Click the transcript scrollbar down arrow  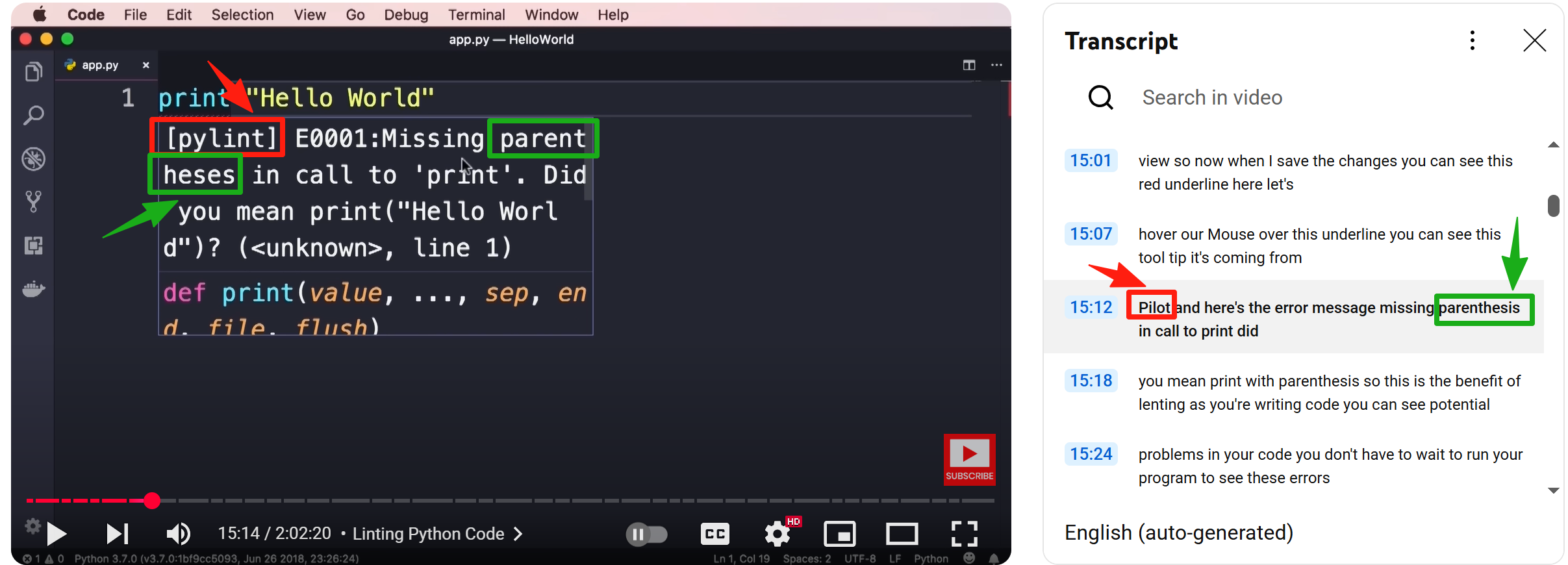pyautogui.click(x=1554, y=490)
